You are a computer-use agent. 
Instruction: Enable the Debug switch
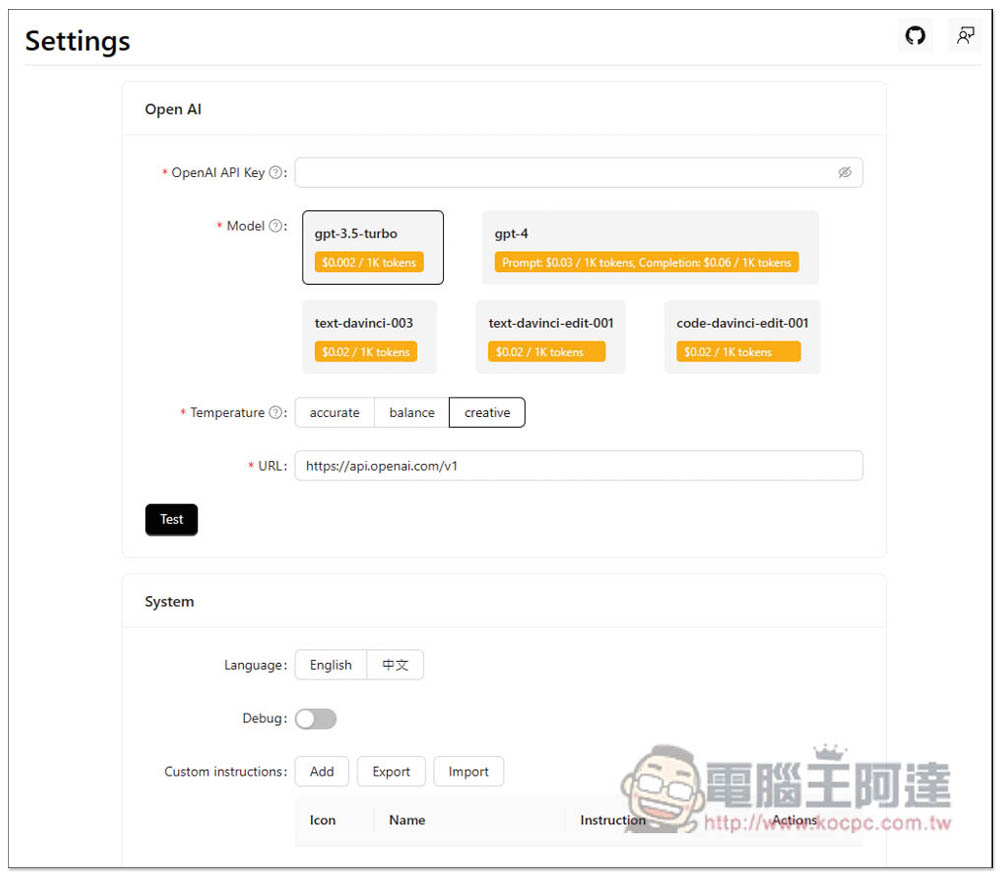click(316, 719)
